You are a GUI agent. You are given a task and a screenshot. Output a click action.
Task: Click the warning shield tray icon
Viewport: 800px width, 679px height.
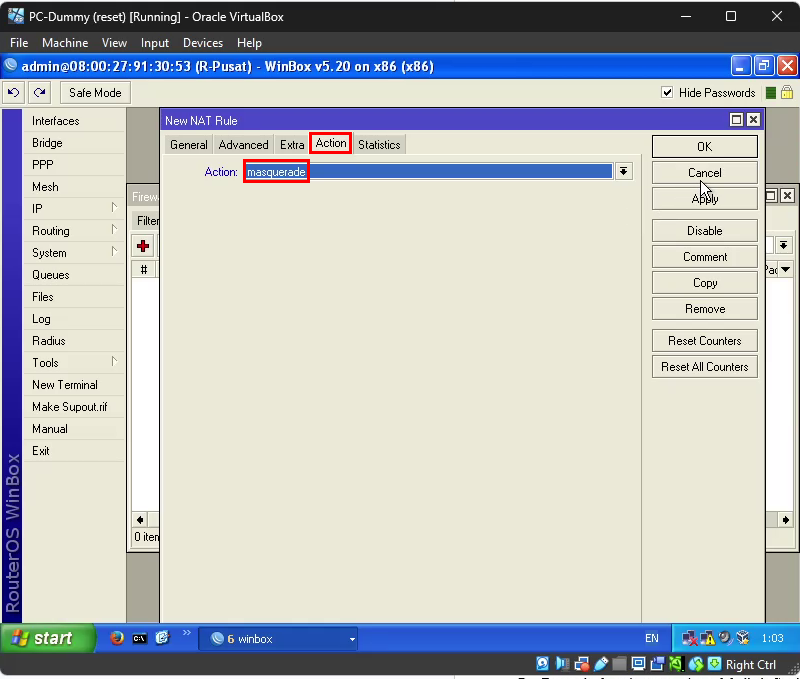click(x=707, y=638)
